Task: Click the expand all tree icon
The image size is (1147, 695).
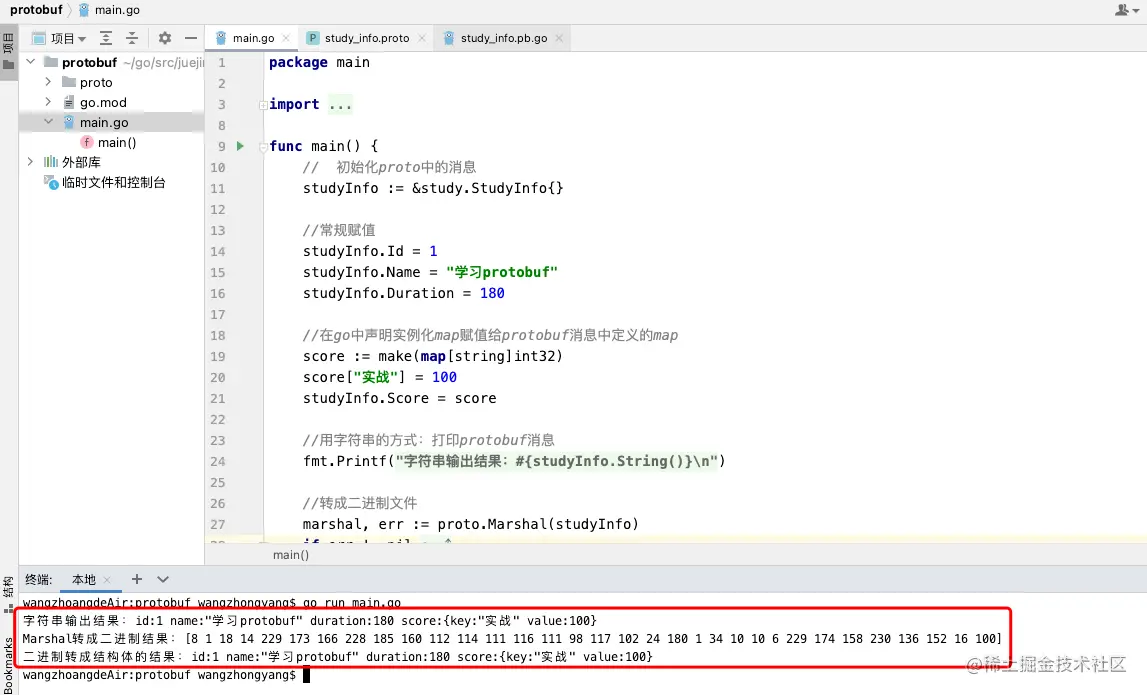Action: (106, 38)
